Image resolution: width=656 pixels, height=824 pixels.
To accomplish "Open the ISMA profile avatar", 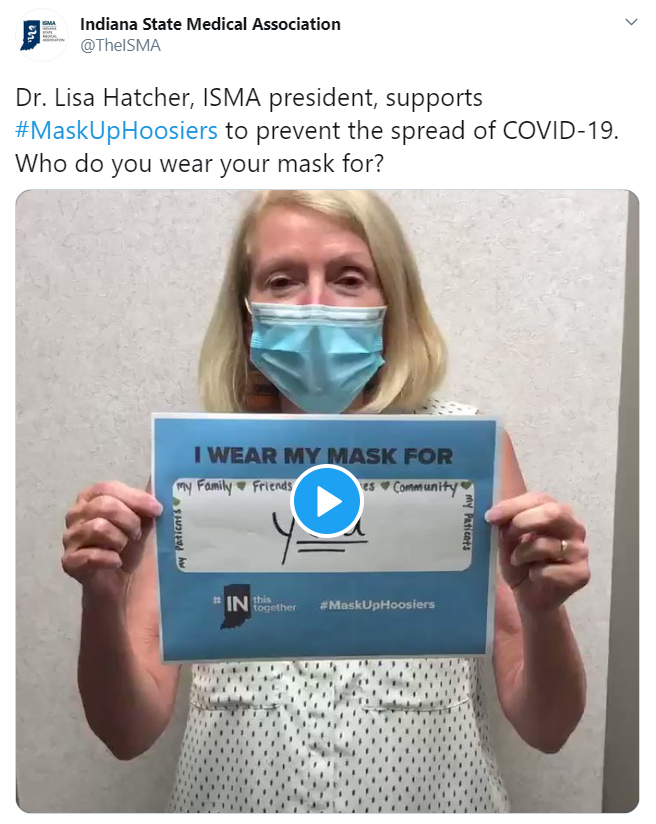I will click(x=42, y=35).
